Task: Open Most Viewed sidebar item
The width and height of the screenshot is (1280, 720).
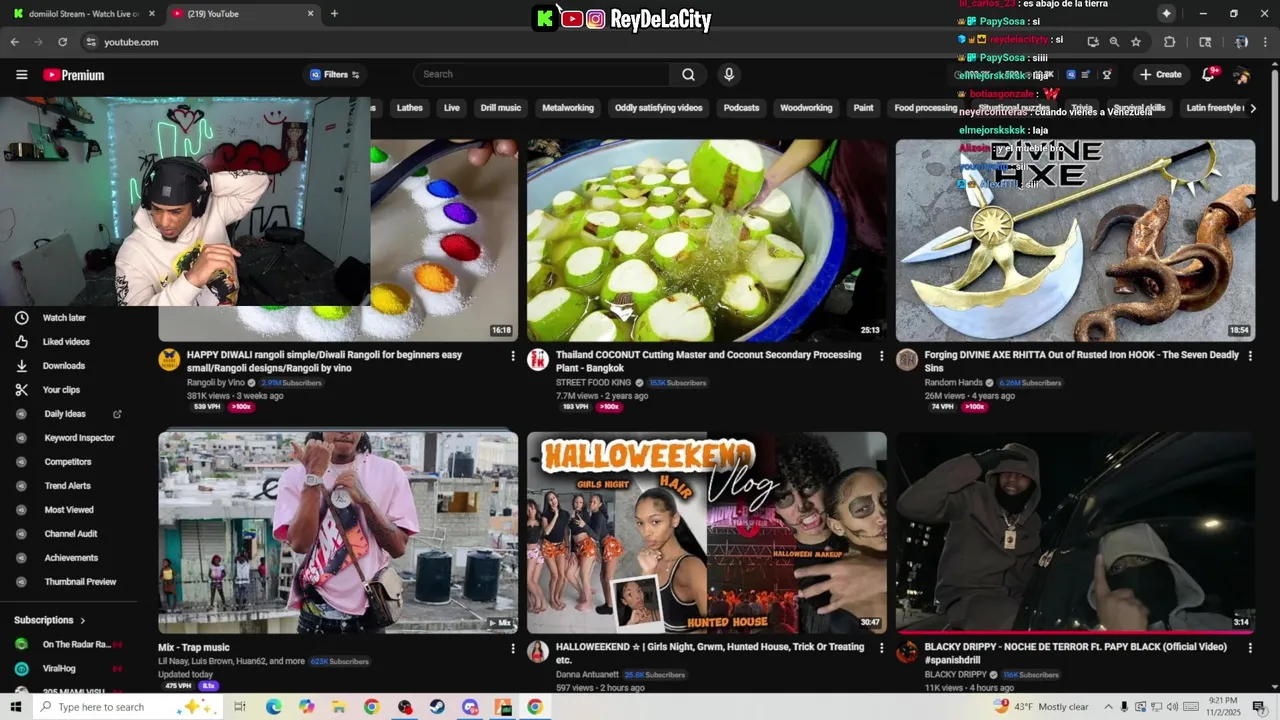Action: pyautogui.click(x=69, y=510)
